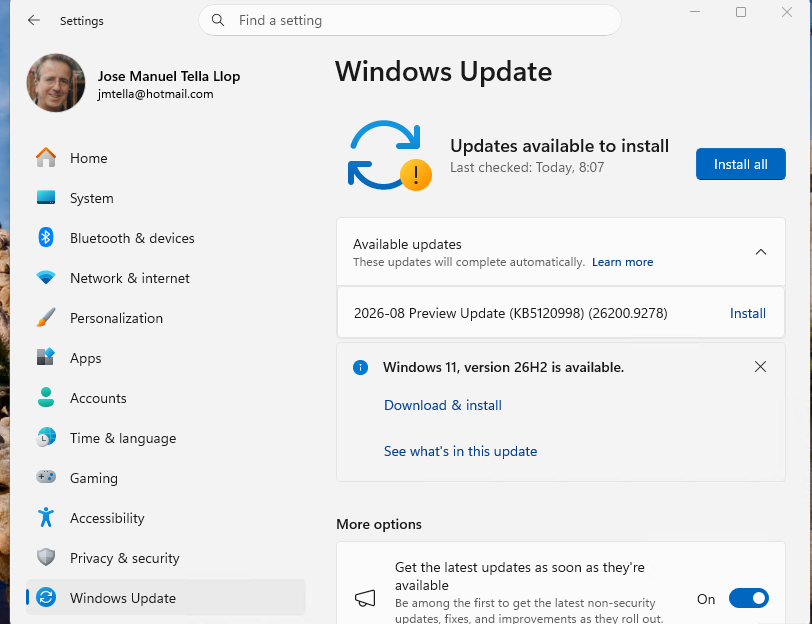Open See what's in this update
Screen dimensions: 812x624
[x=460, y=451]
